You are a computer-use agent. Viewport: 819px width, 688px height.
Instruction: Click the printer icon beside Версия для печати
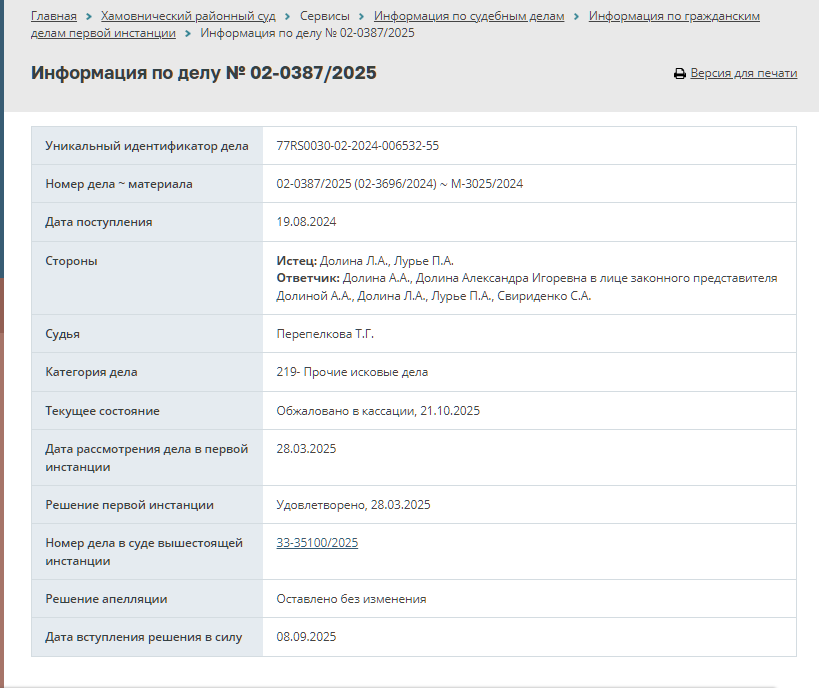point(679,74)
